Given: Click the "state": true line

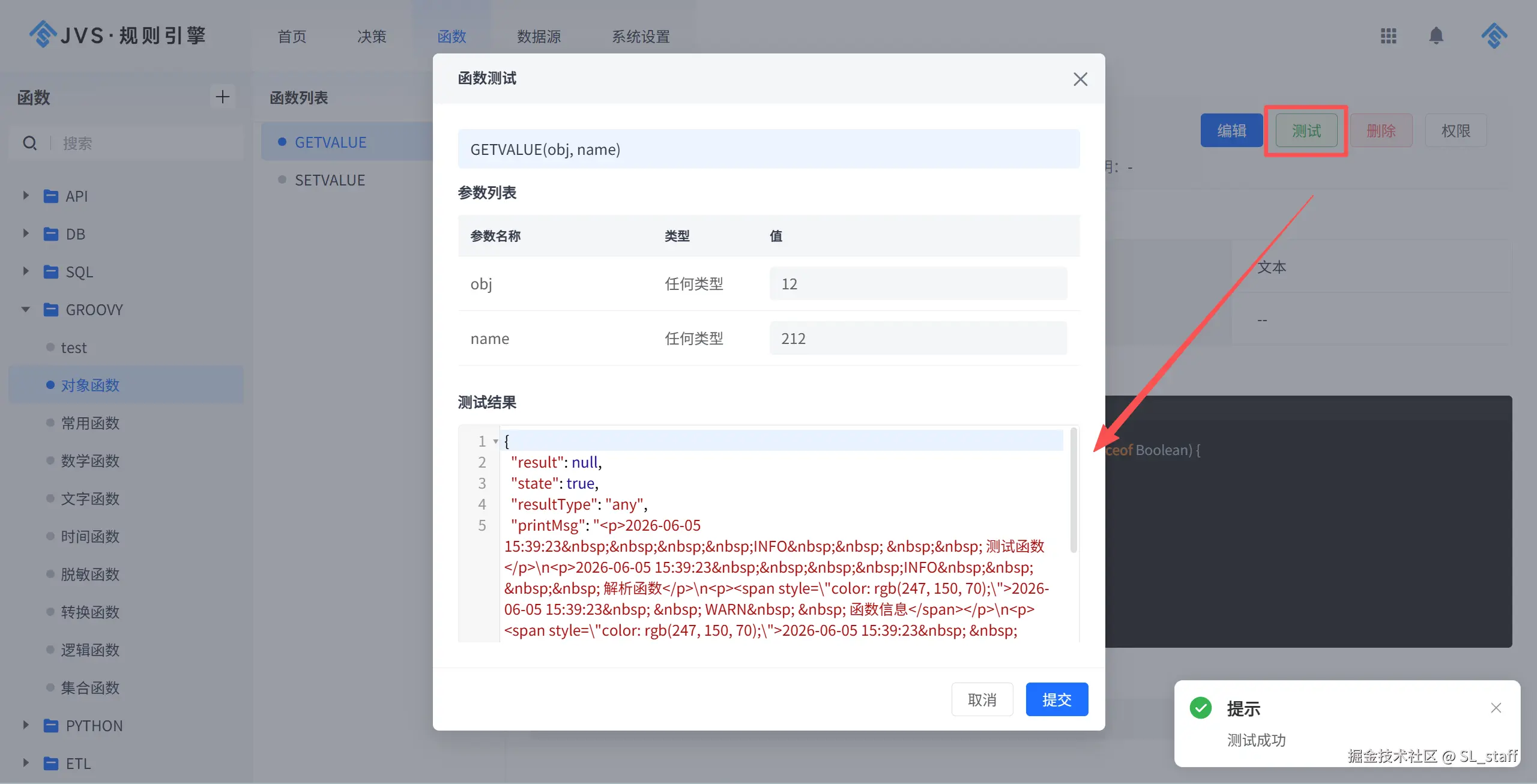Looking at the screenshot, I should click(554, 483).
